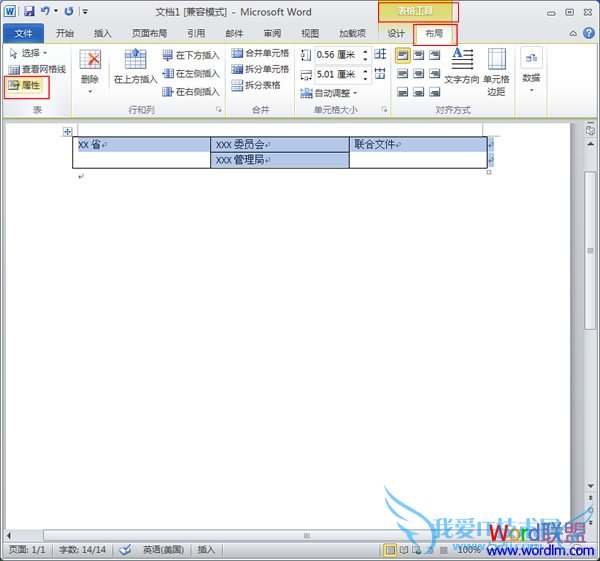Select Align Bottom Right icon

point(435,92)
